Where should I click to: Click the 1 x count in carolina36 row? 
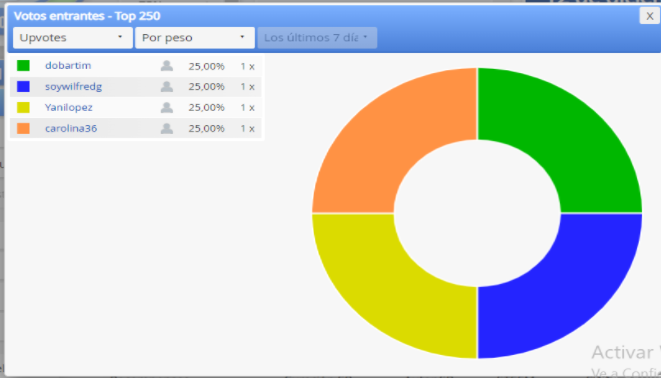tap(247, 129)
